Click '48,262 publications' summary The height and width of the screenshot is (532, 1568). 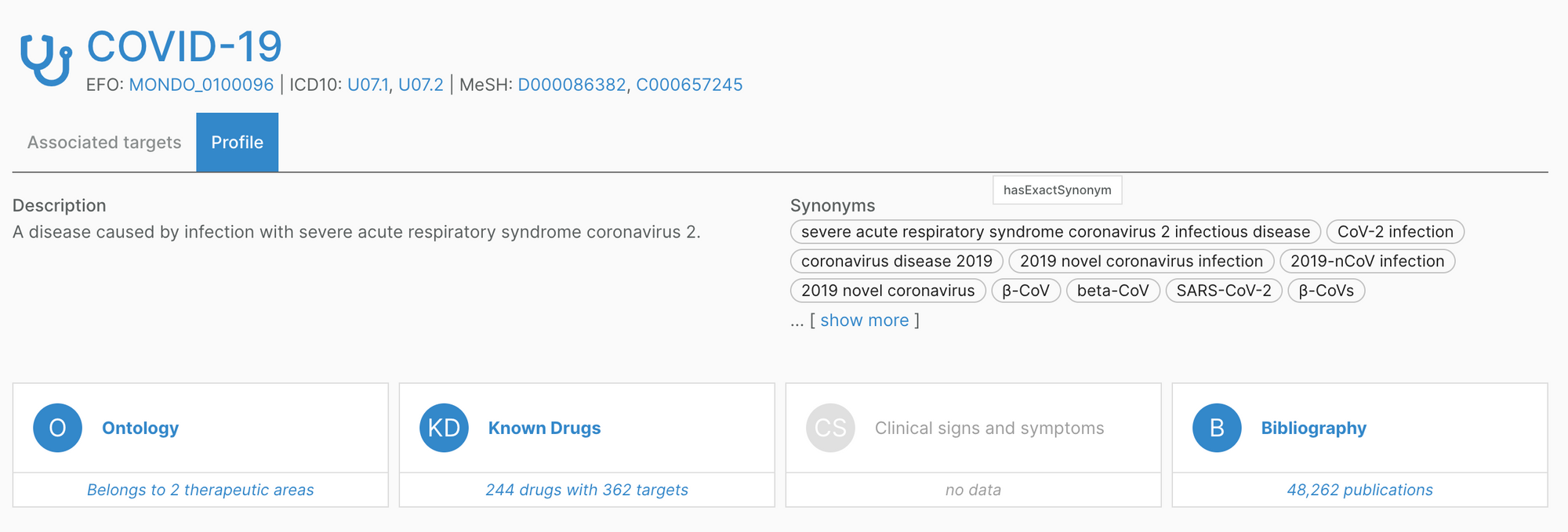click(x=1359, y=490)
